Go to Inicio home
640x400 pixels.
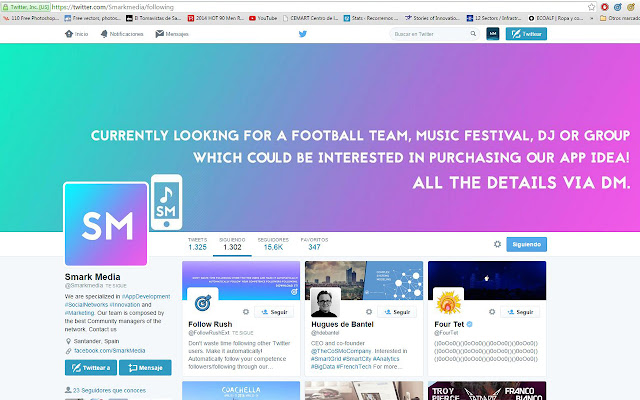pyautogui.click(x=76, y=34)
